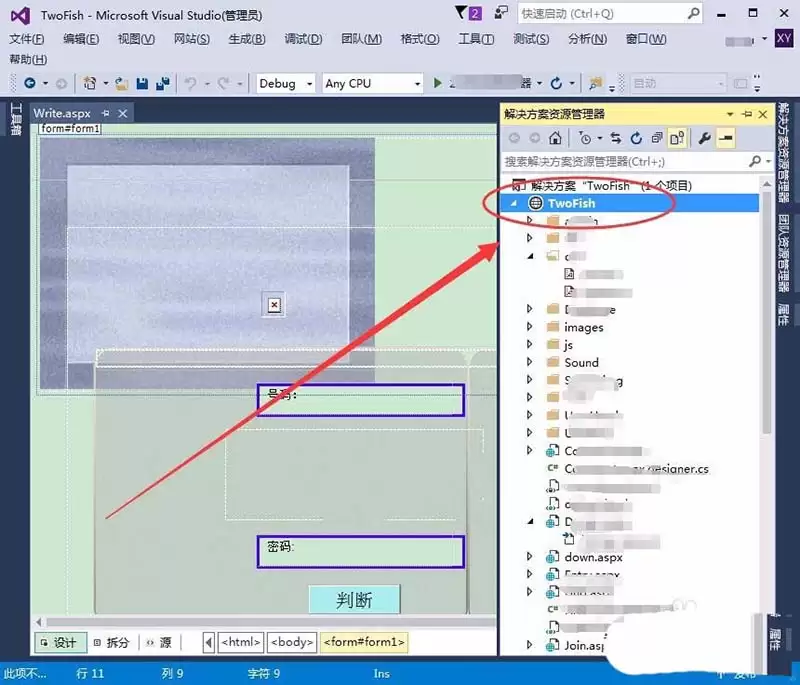The image size is (800, 685).
Task: Click the 判断 button on the form design
Action: pos(355,600)
